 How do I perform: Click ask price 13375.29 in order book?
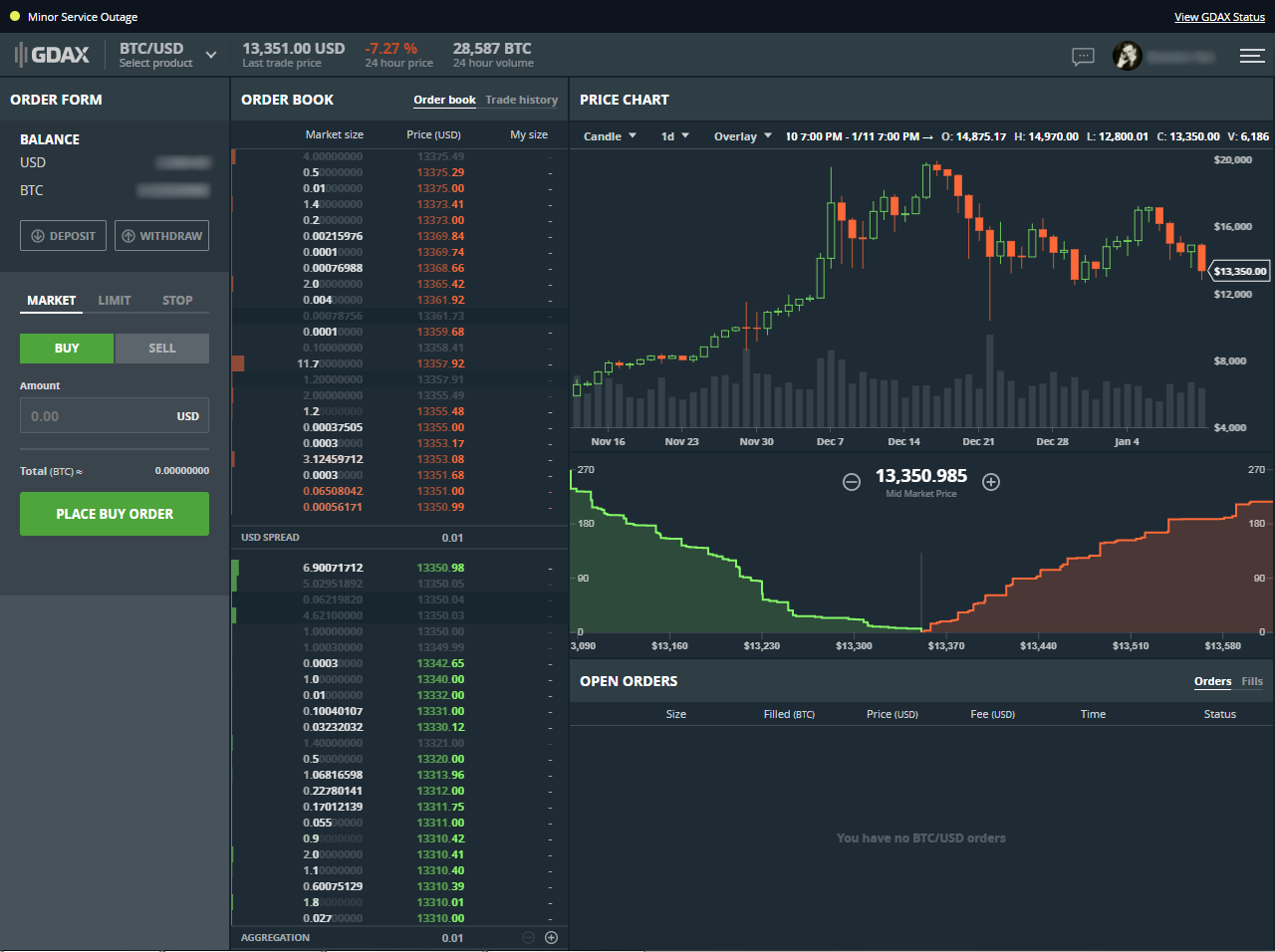click(x=440, y=172)
